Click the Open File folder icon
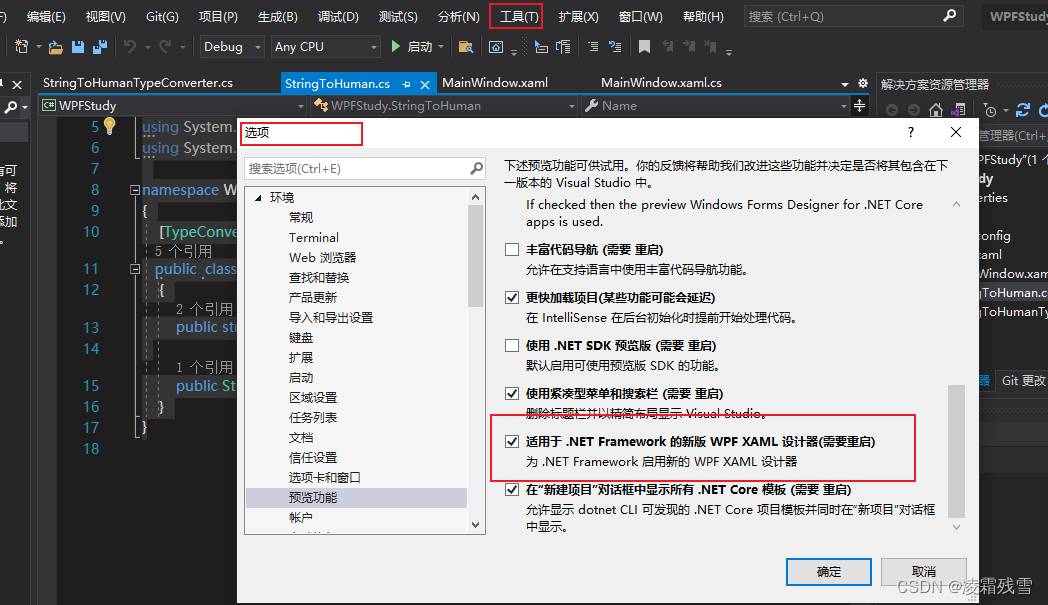The image size is (1048, 605). coord(56,46)
